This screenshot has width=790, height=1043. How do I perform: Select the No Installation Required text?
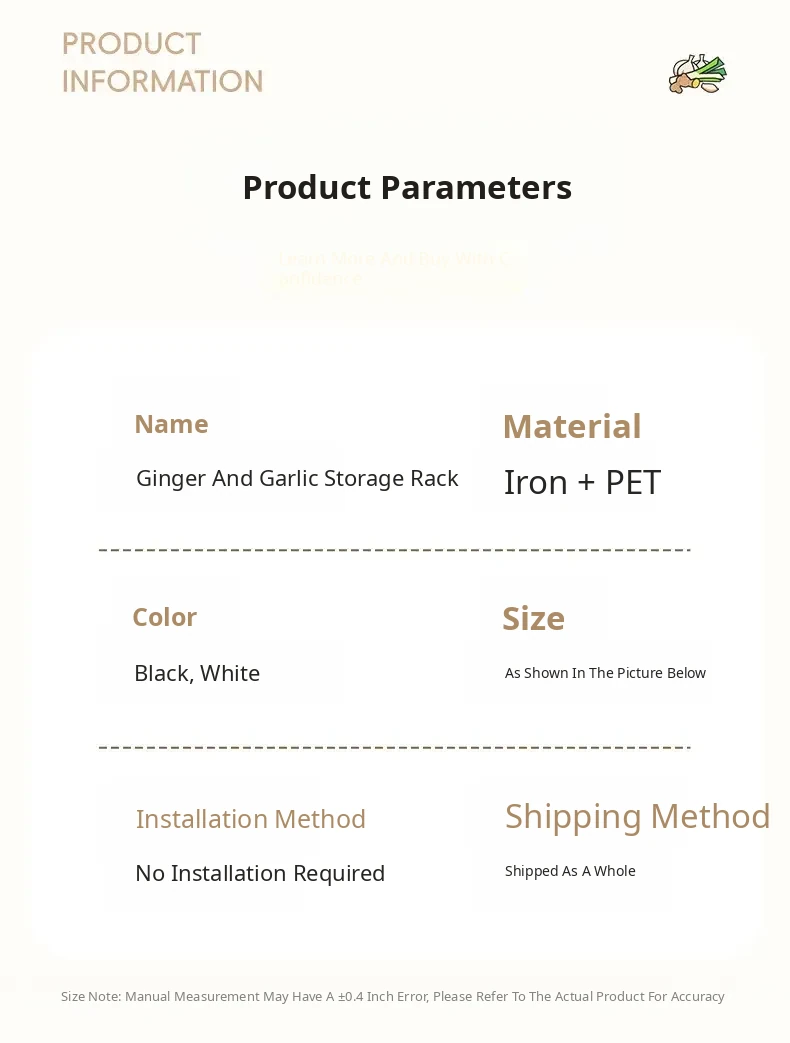260,873
